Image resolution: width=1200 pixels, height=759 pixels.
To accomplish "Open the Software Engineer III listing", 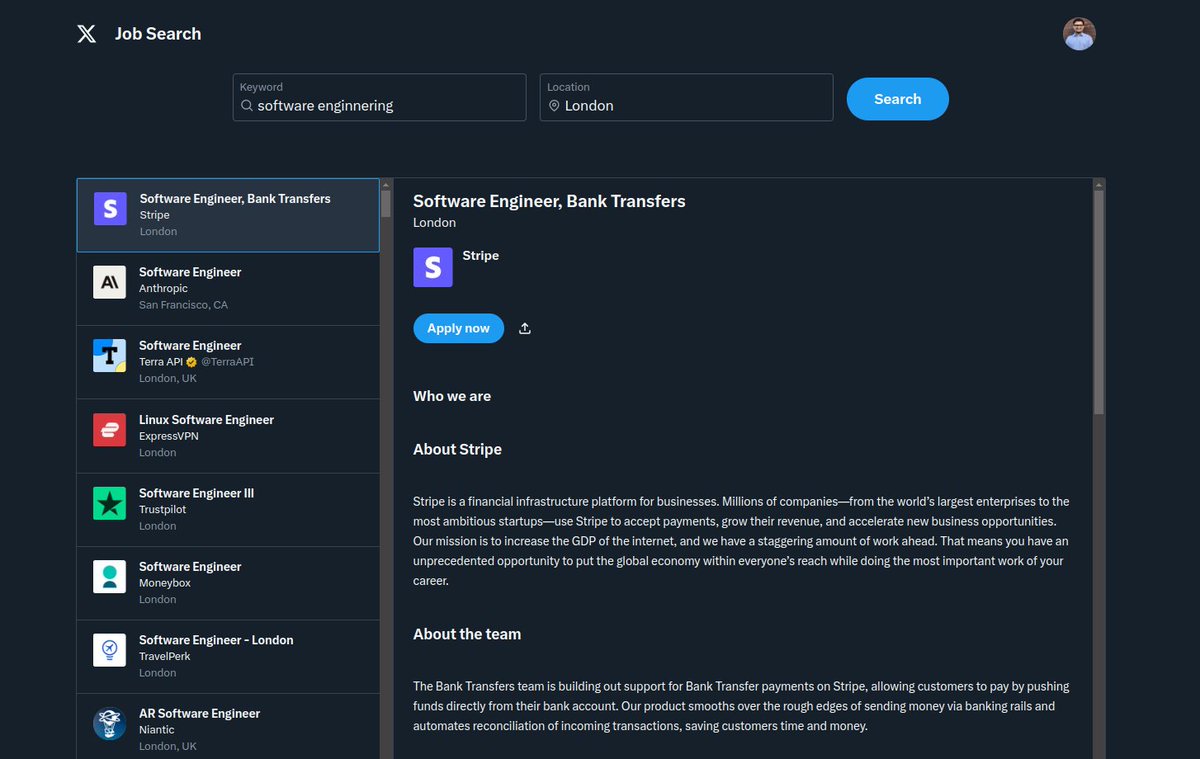I will pyautogui.click(x=228, y=510).
